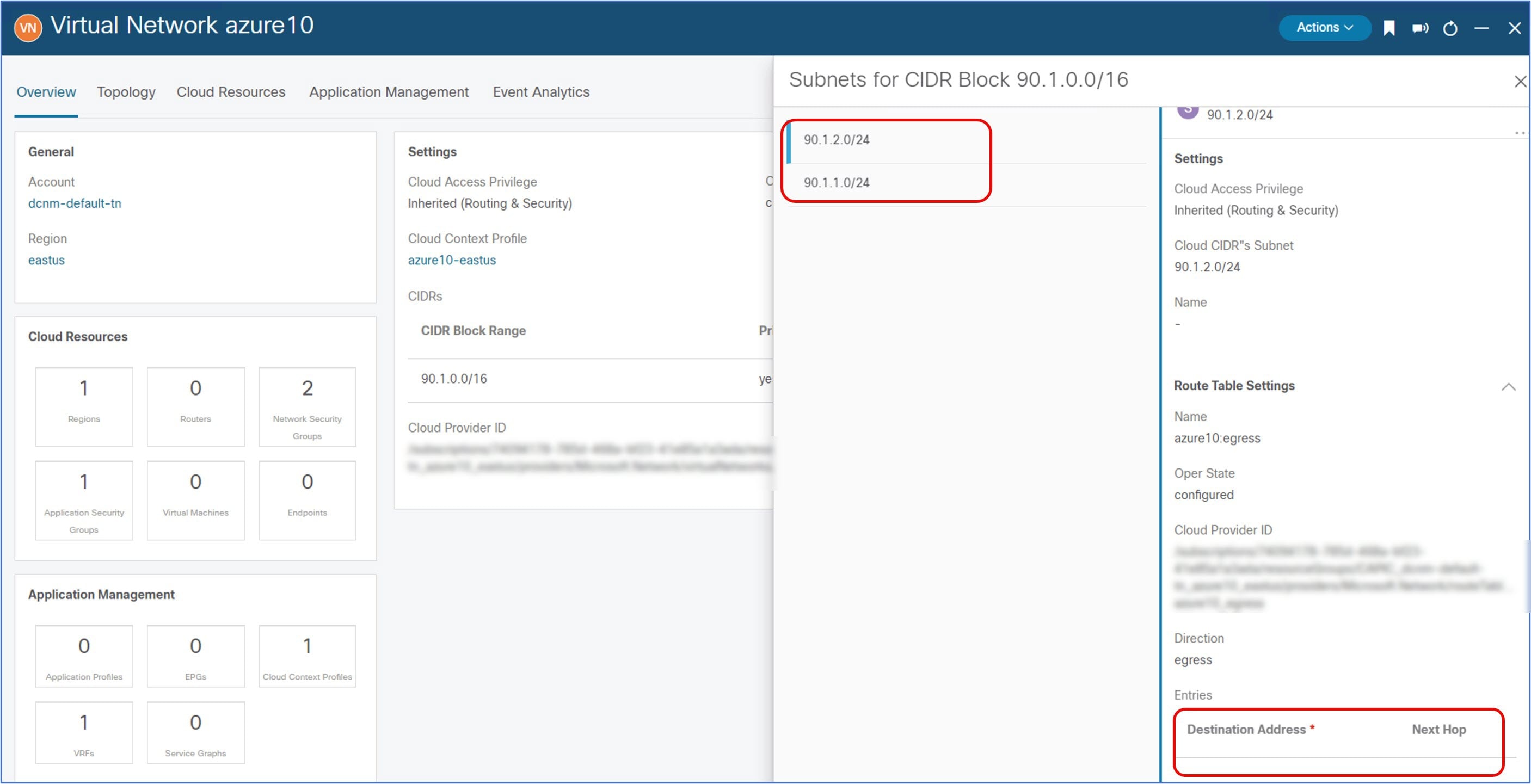Viewport: 1531px width, 784px height.
Task: Click the Endpoints count tile
Action: (x=308, y=500)
